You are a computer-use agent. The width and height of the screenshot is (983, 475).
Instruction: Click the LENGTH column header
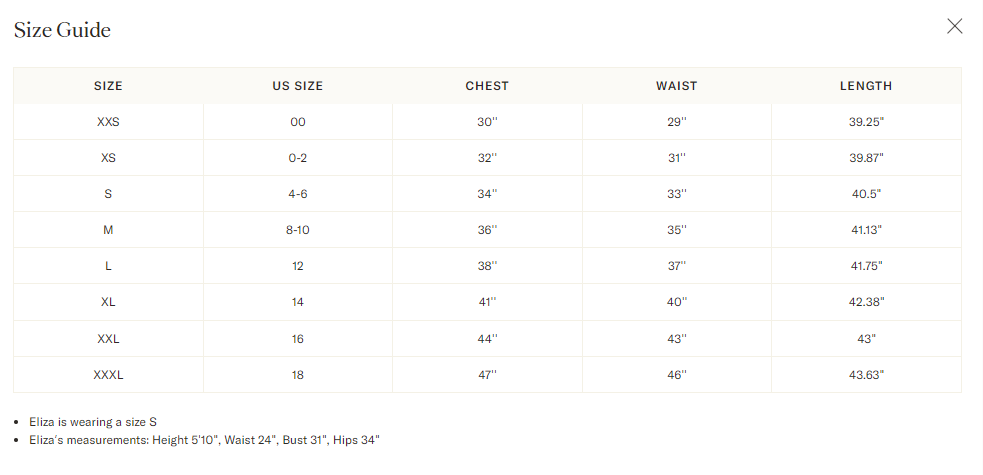866,86
